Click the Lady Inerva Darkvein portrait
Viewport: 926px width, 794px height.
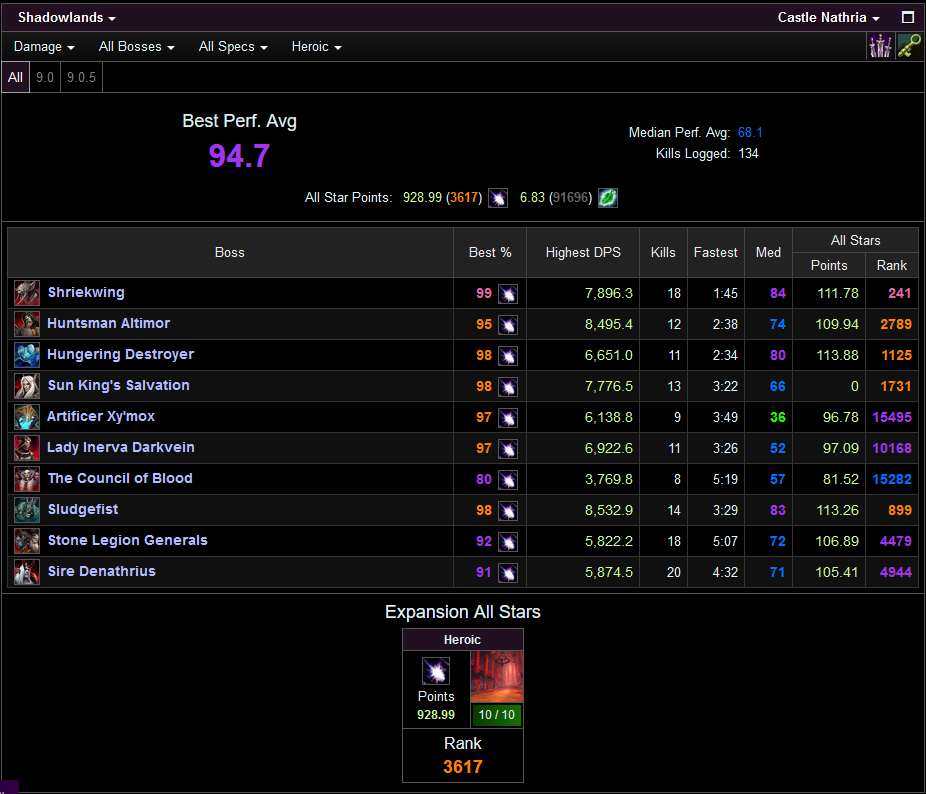pyautogui.click(x=27, y=448)
